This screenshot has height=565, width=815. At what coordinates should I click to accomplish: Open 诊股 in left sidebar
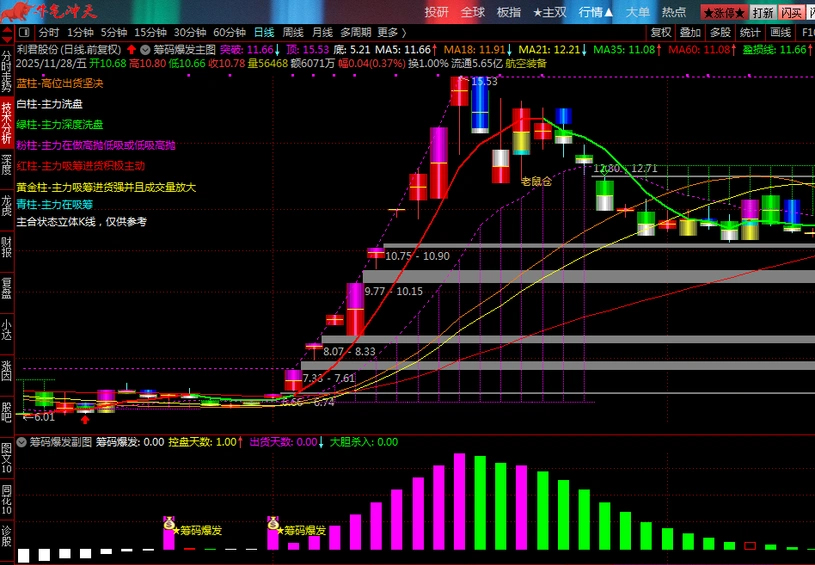click(6, 537)
